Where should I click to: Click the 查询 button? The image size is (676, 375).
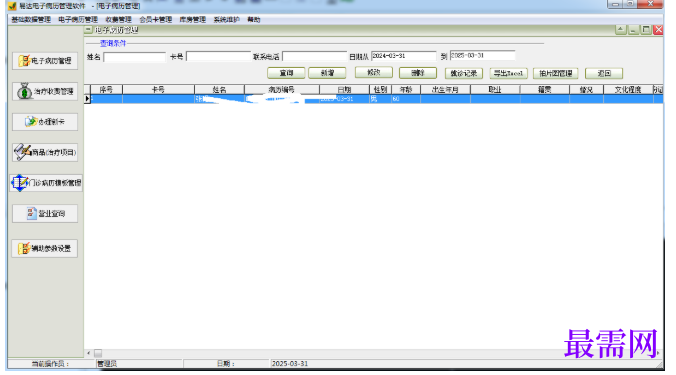point(286,73)
